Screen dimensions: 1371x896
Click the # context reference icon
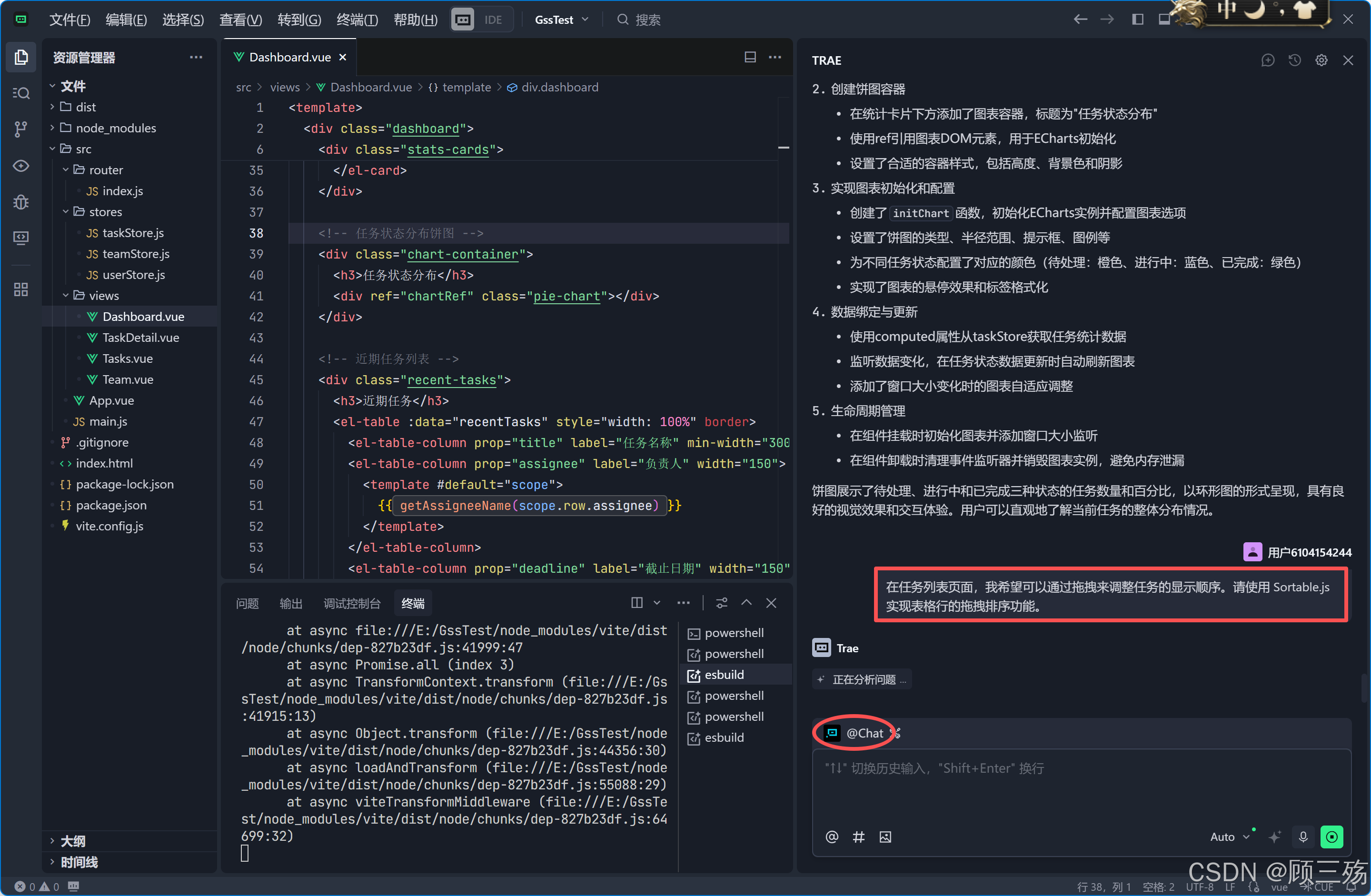click(x=858, y=836)
